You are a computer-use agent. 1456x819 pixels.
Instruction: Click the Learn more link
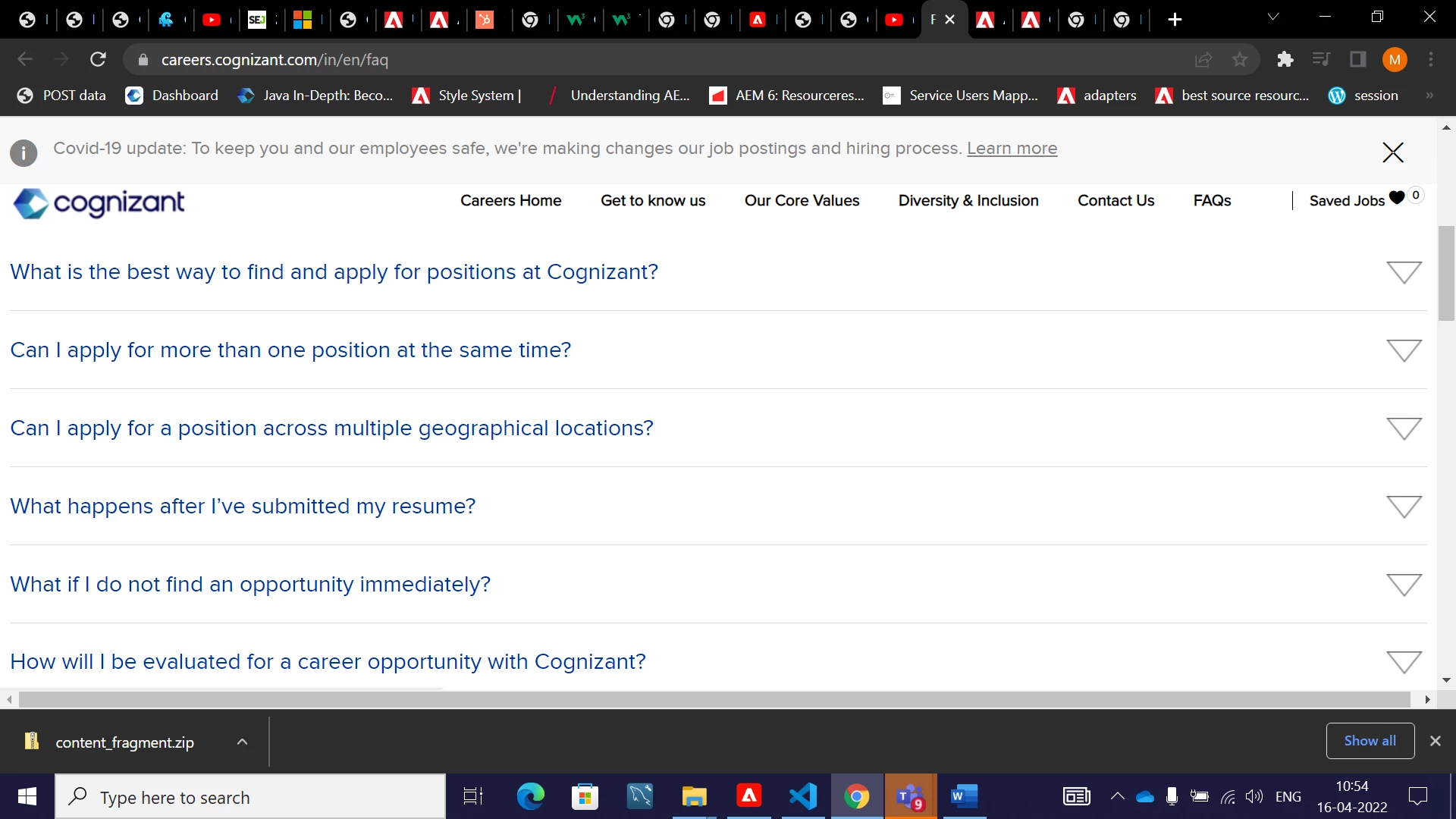1012,149
